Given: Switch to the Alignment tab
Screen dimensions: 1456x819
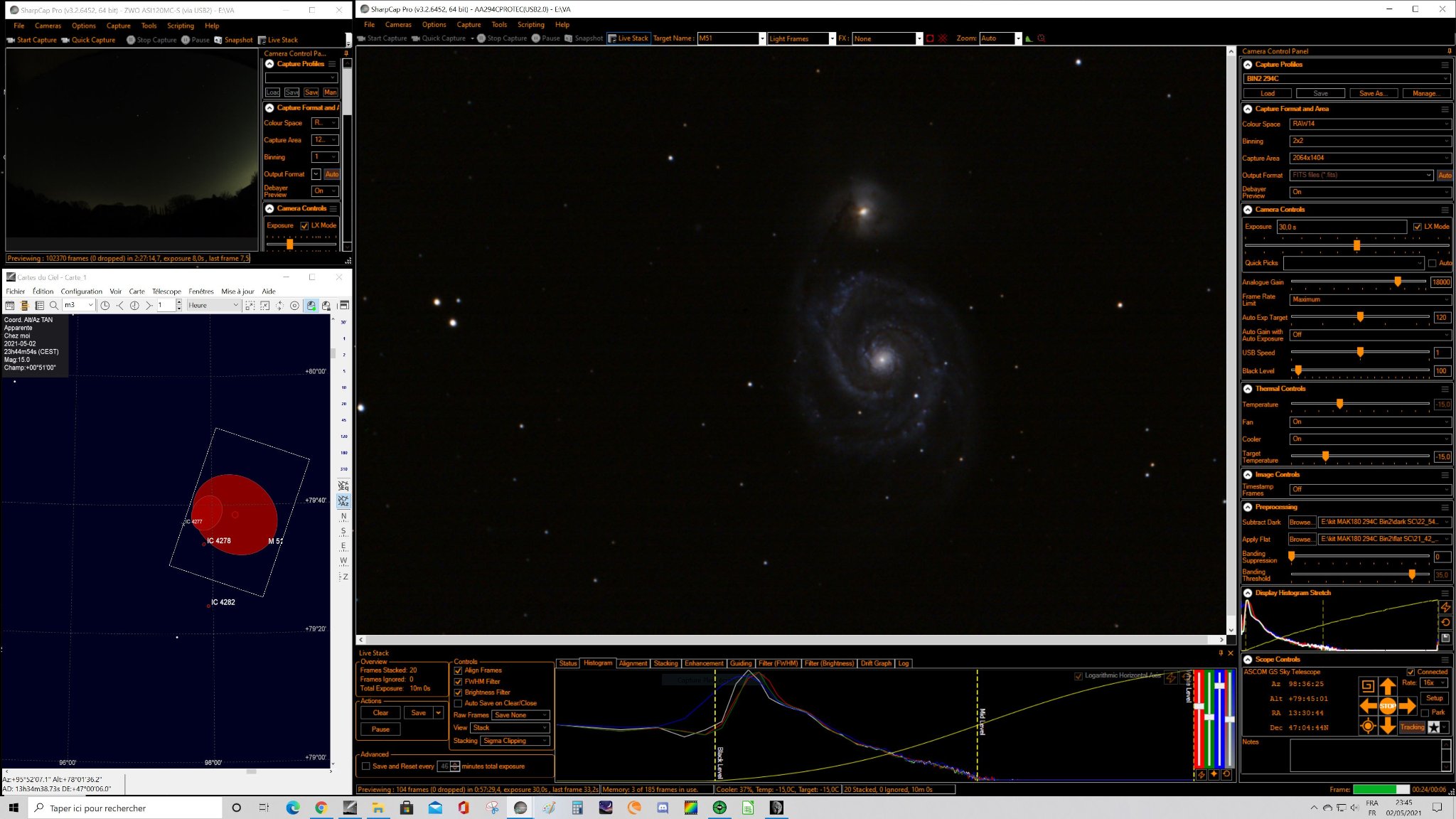Looking at the screenshot, I should click(633, 663).
